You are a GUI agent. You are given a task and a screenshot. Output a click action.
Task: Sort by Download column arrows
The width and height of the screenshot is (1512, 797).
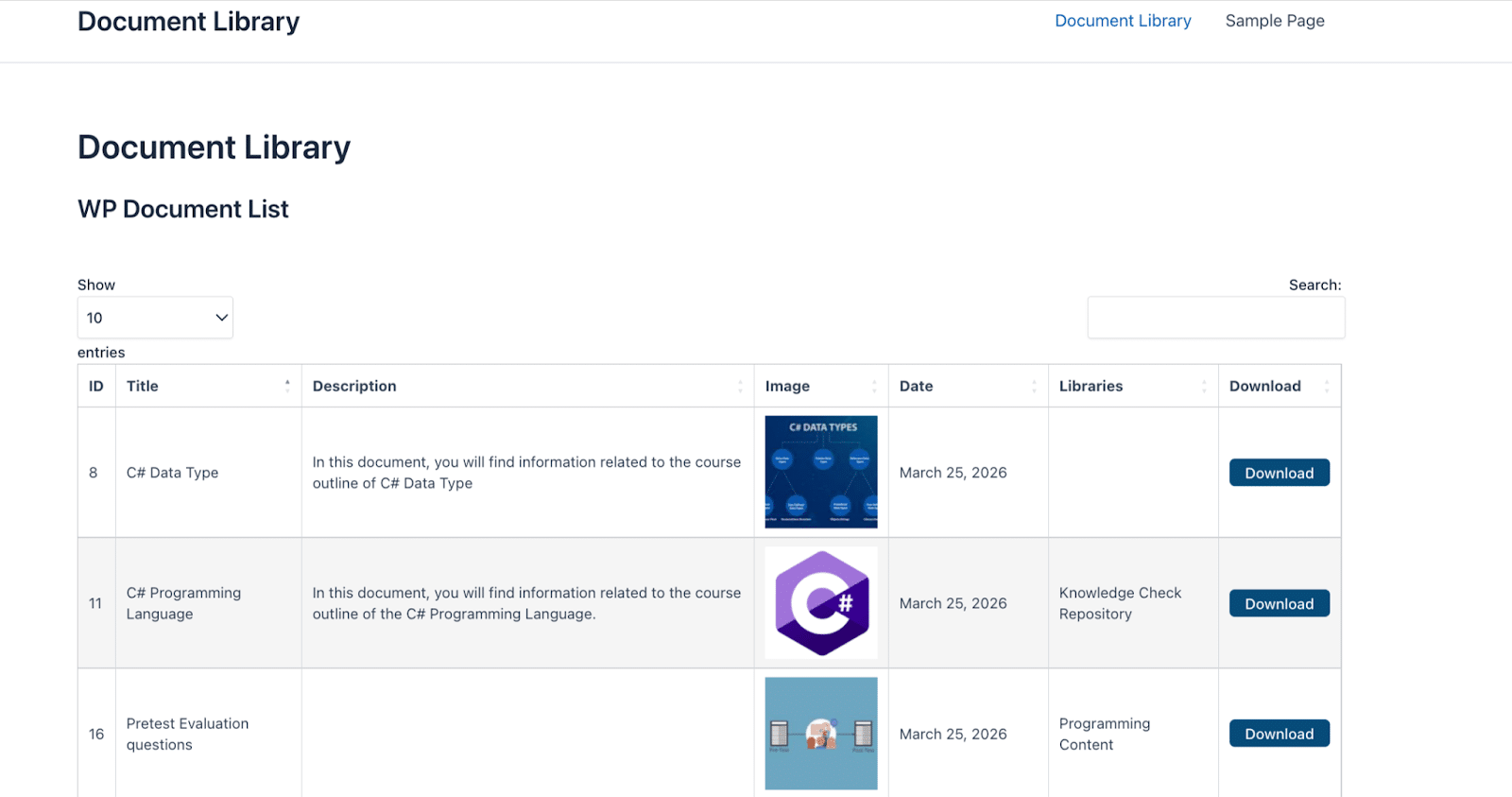[x=1327, y=386]
